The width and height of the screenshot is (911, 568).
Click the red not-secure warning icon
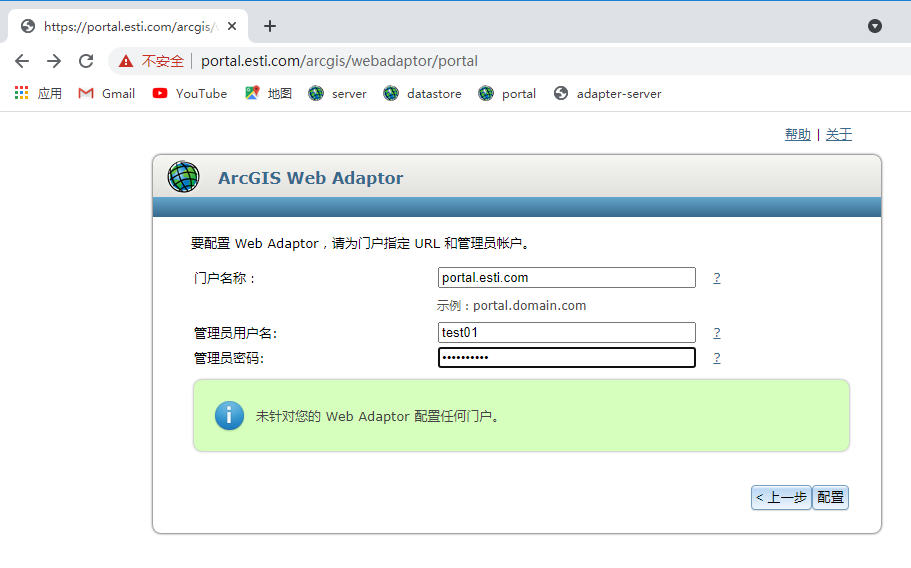[x=126, y=61]
